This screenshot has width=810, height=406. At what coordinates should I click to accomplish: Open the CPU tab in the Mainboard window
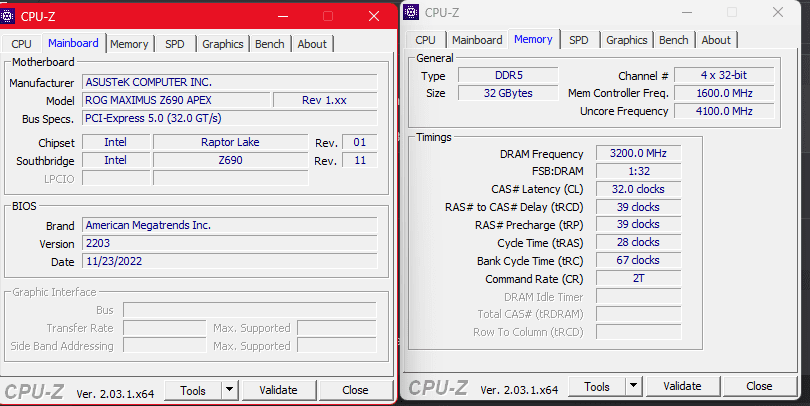(21, 44)
